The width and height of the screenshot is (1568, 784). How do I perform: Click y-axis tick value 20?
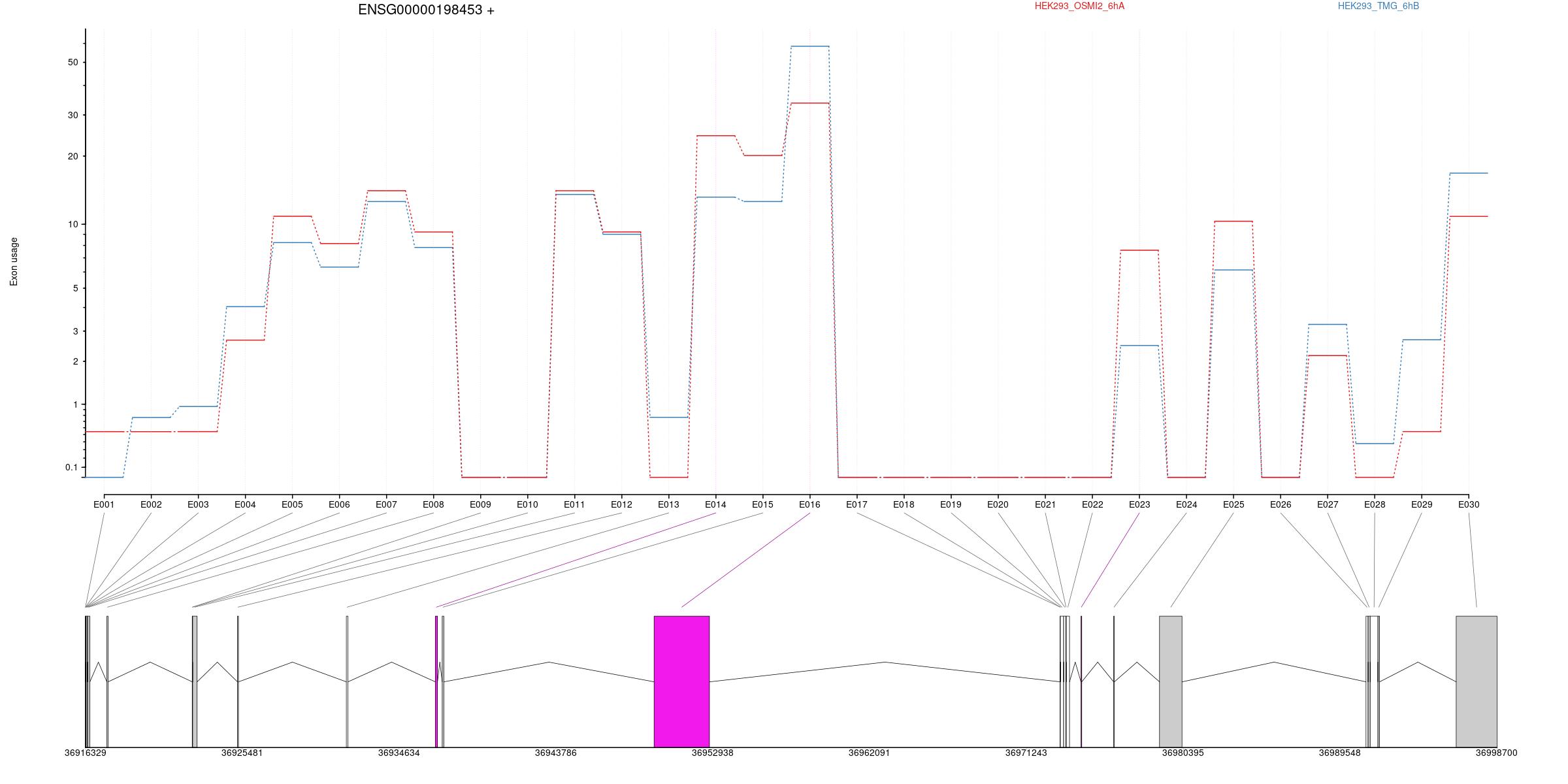(x=72, y=156)
